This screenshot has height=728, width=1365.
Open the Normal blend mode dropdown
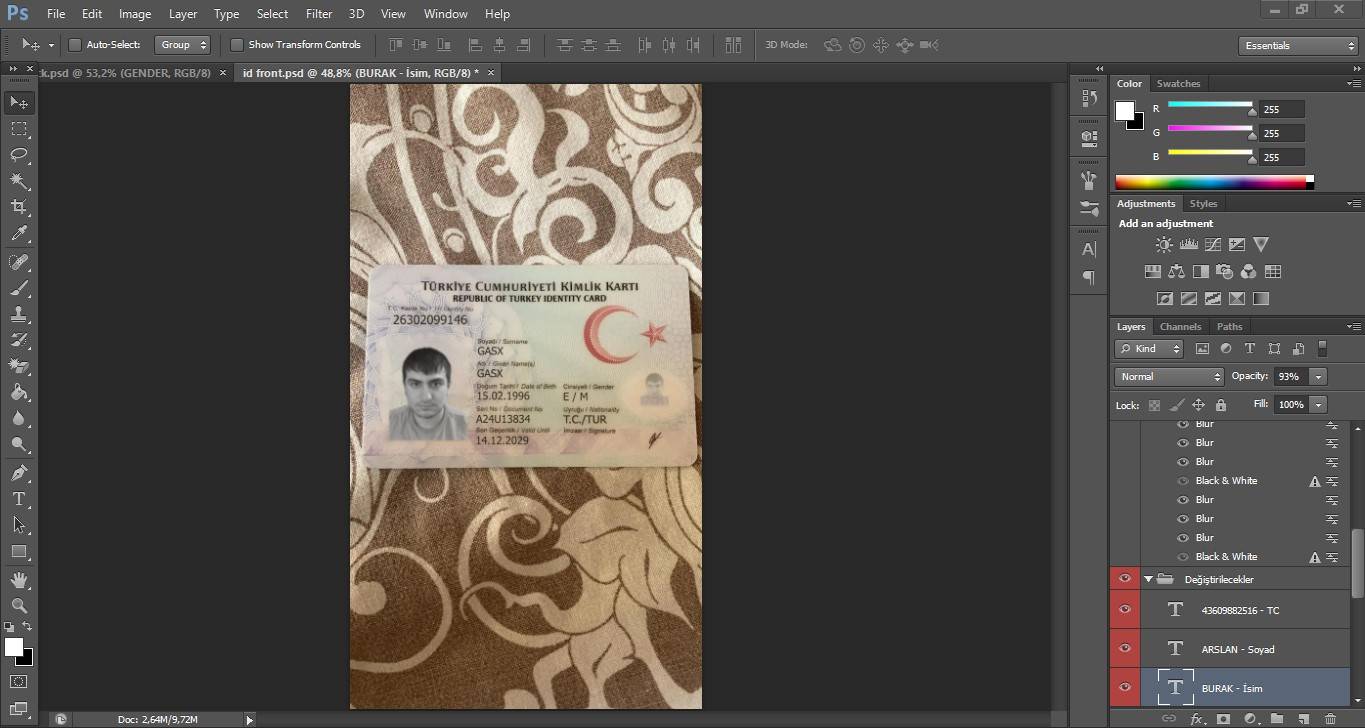[x=1169, y=377]
